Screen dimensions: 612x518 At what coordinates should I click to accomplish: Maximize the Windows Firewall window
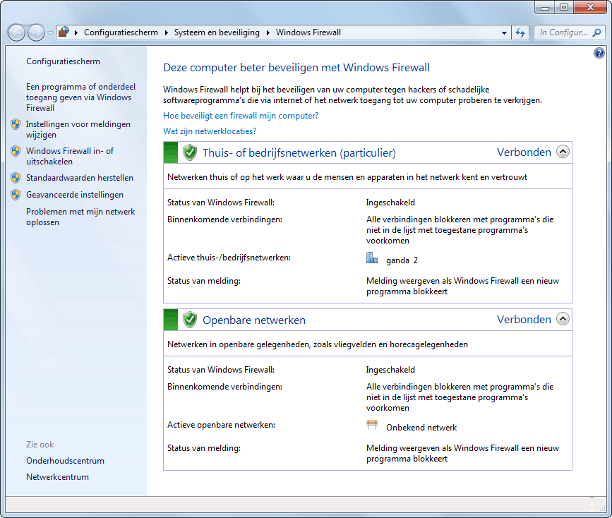(x=564, y=7)
